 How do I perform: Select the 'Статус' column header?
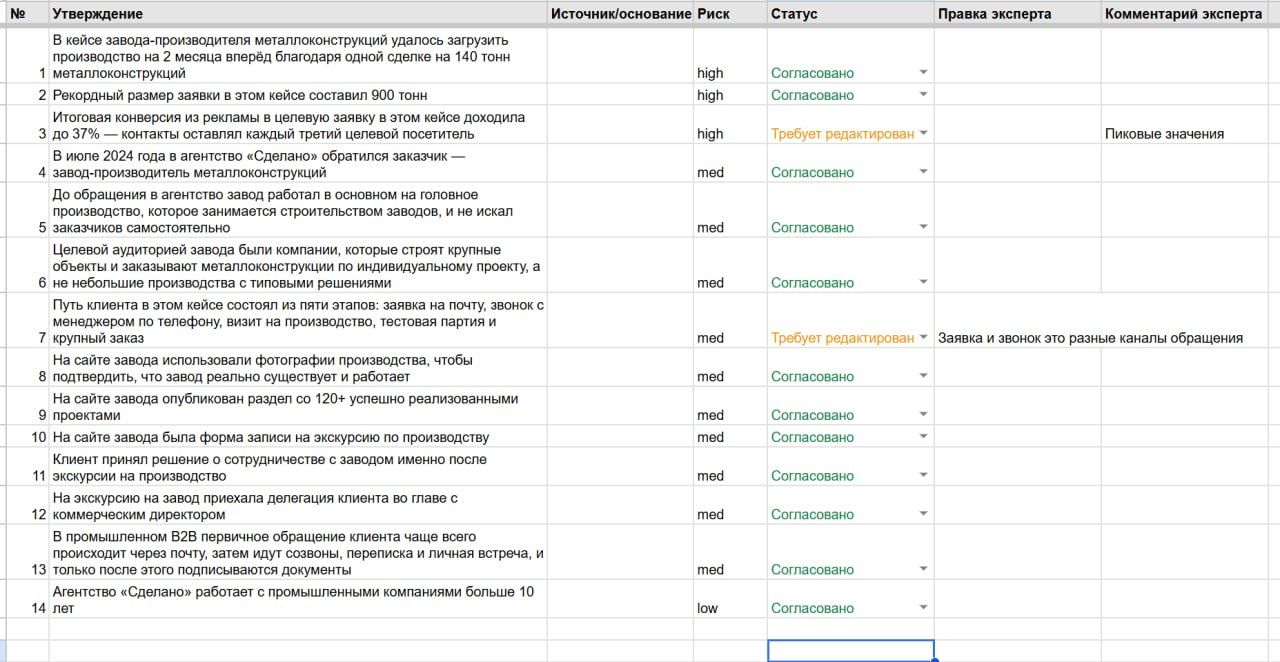(x=850, y=14)
